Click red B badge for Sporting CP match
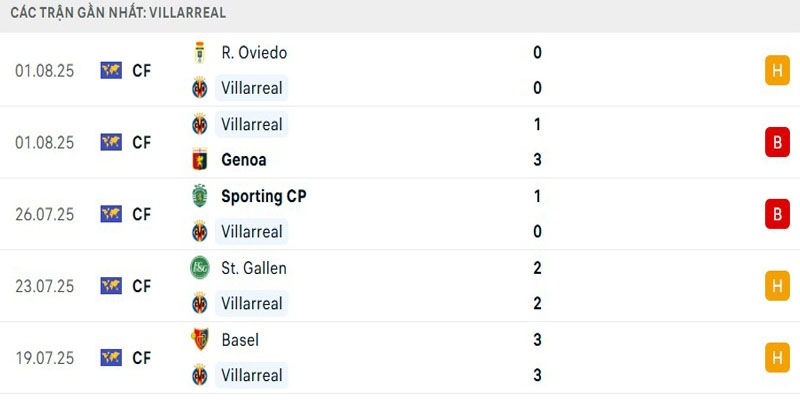The image size is (800, 400). tap(777, 214)
